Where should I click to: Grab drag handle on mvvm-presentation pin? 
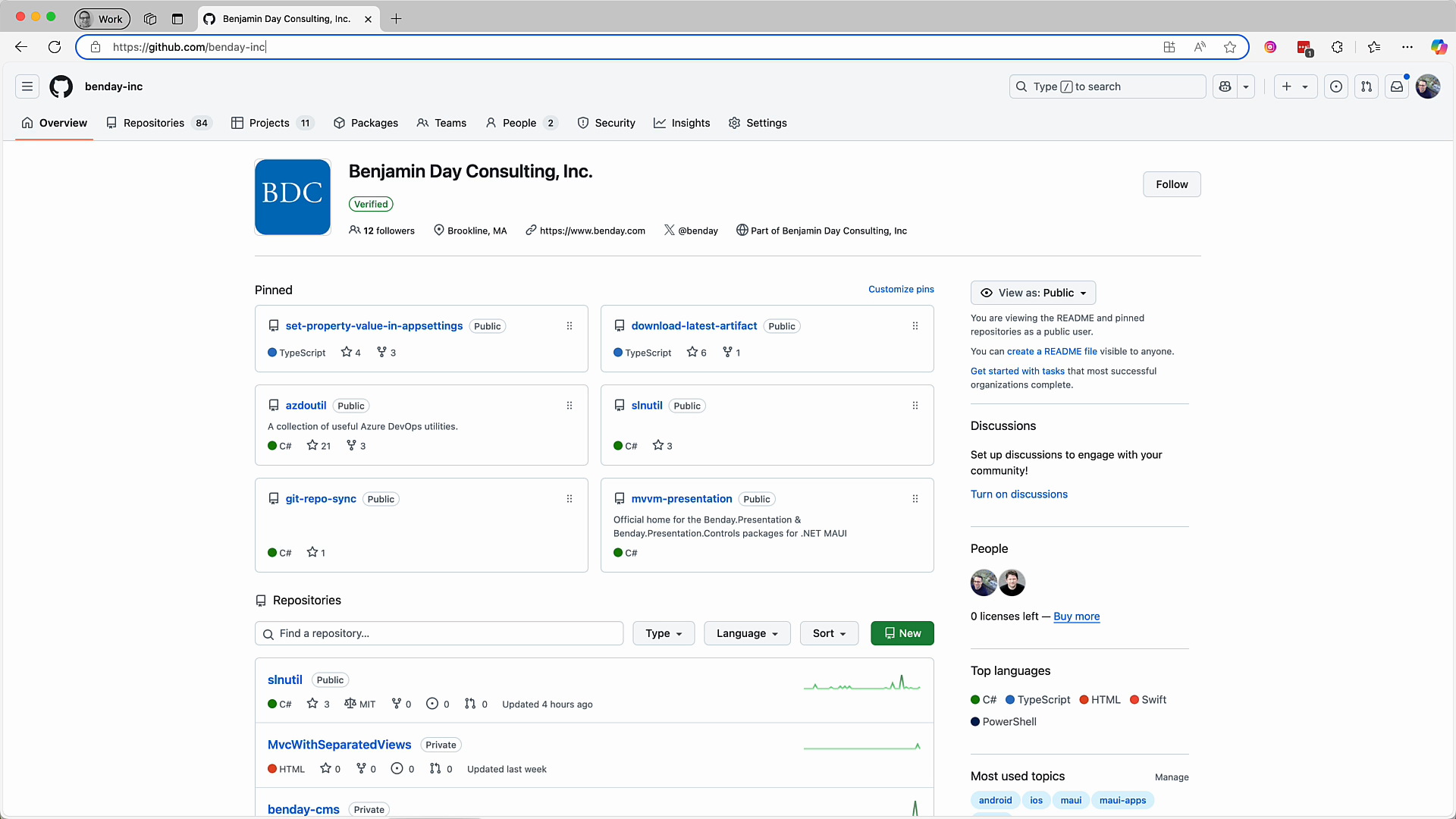click(x=915, y=499)
